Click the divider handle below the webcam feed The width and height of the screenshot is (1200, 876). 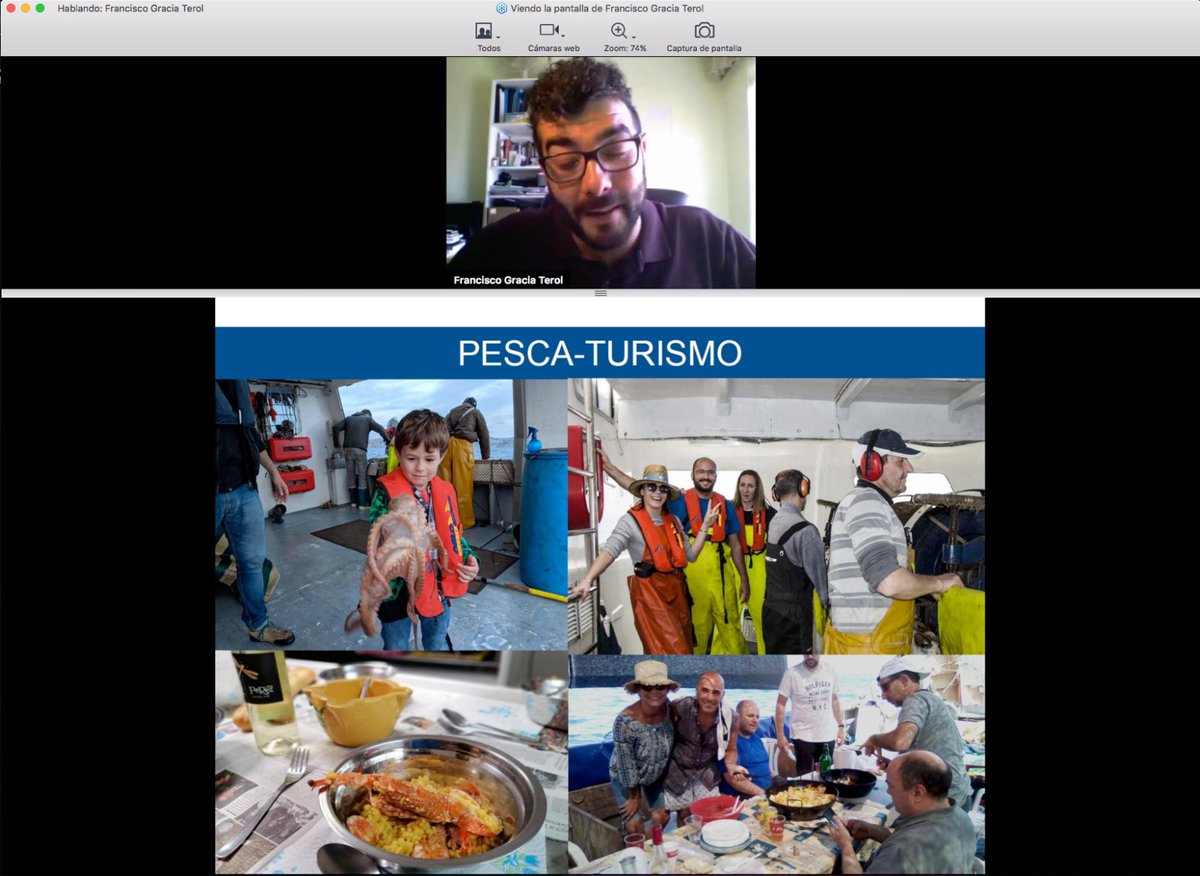click(x=599, y=292)
